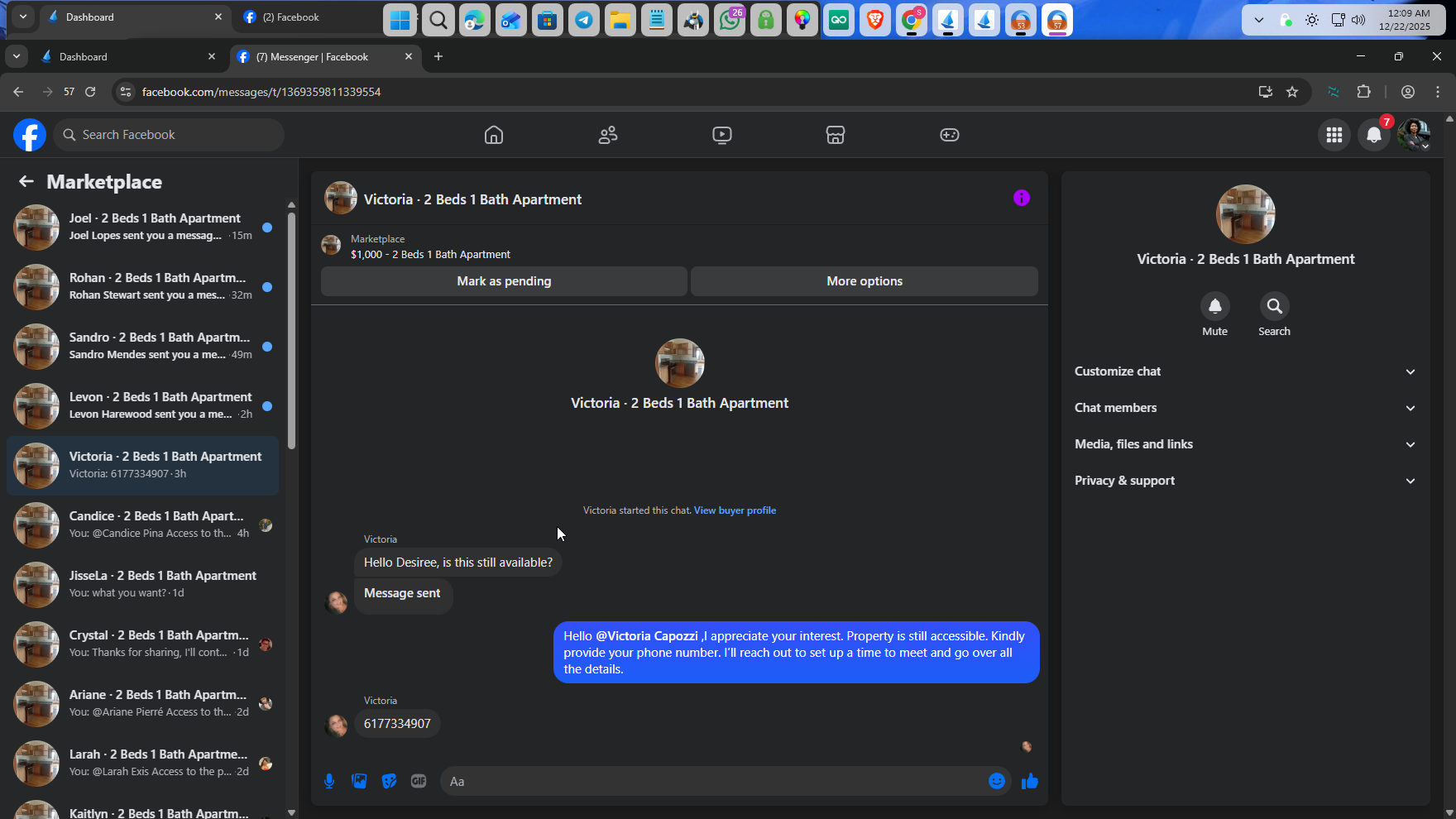Open Larah's conversation
This screenshot has width=1456, height=819.
(x=143, y=764)
